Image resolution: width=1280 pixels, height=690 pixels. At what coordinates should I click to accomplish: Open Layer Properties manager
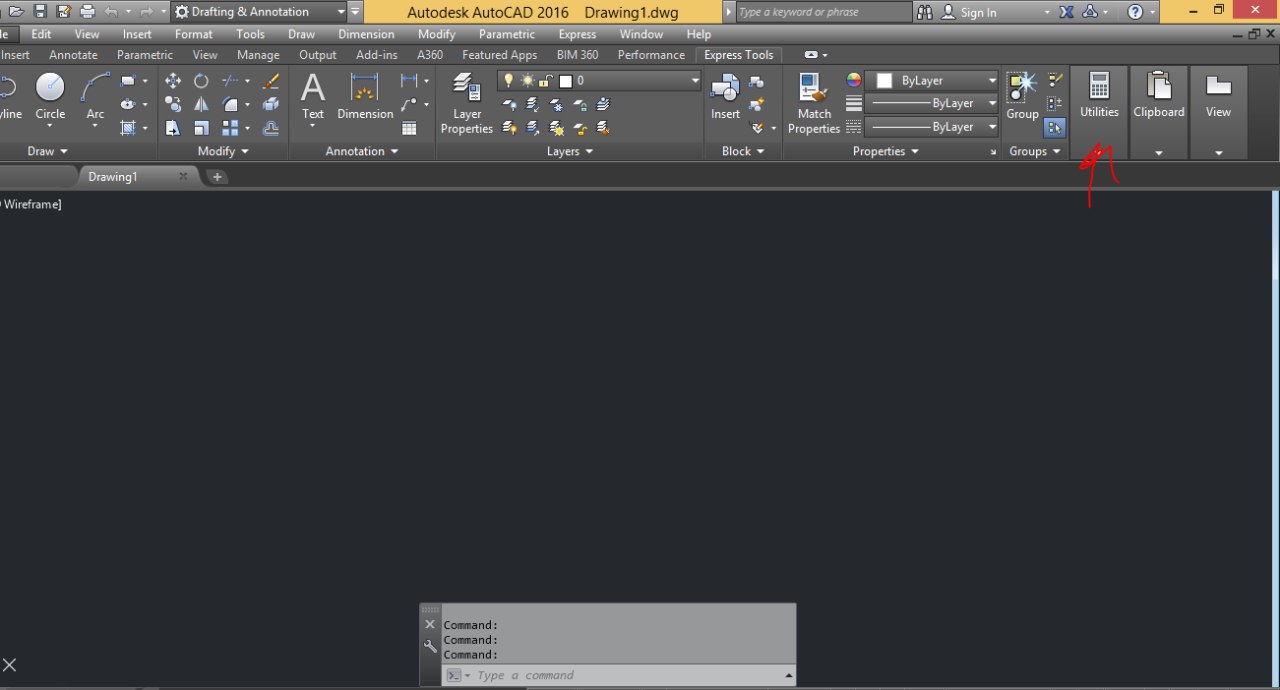point(467,103)
